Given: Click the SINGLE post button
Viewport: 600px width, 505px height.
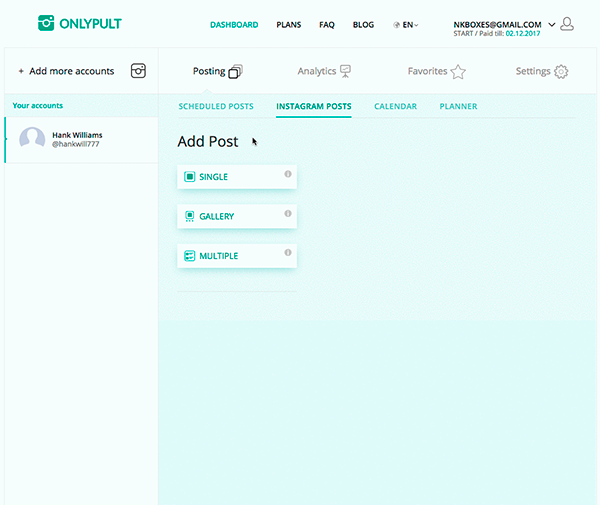Looking at the screenshot, I should click(x=237, y=177).
